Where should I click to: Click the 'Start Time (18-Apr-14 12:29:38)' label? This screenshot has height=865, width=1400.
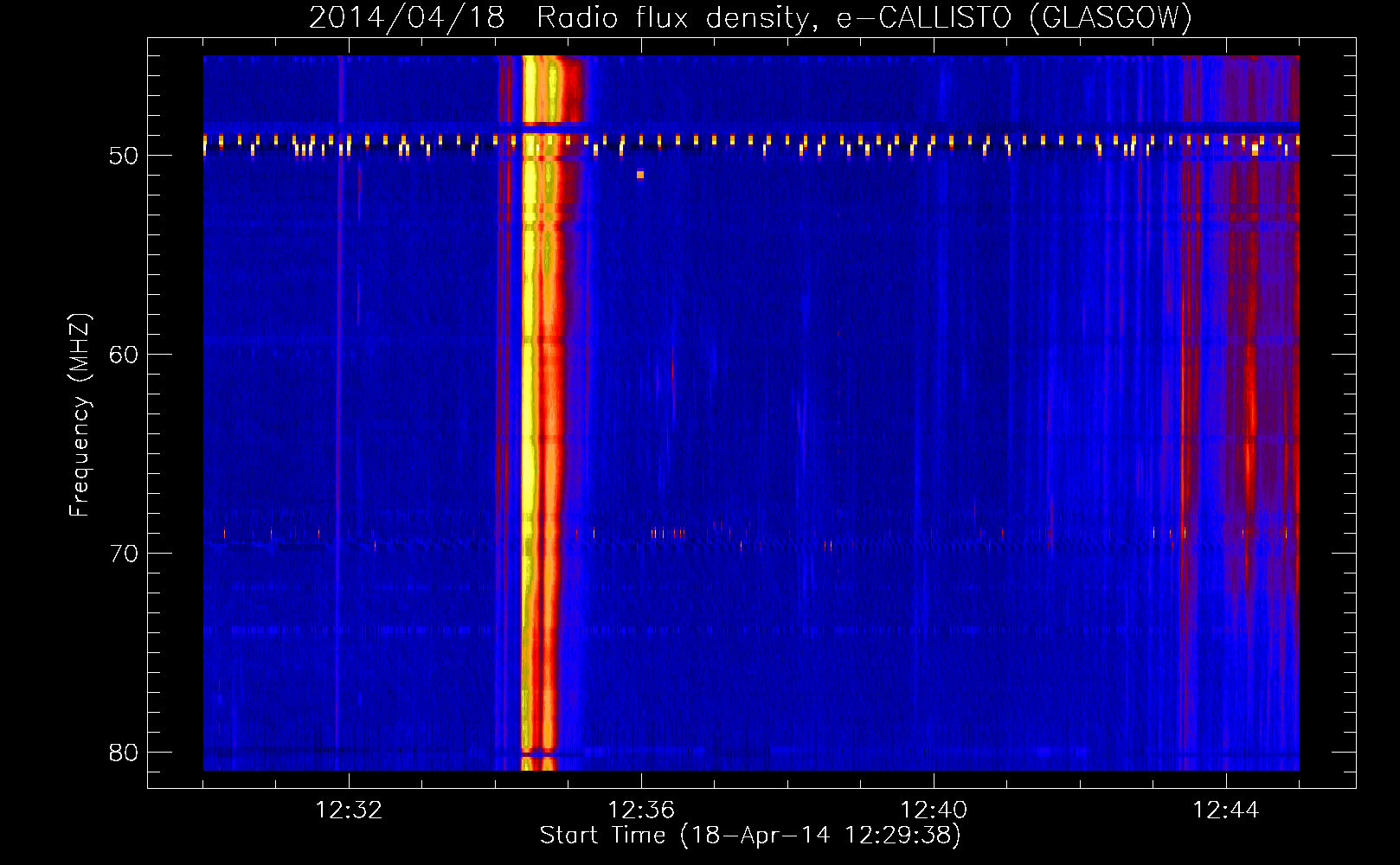coord(750,835)
